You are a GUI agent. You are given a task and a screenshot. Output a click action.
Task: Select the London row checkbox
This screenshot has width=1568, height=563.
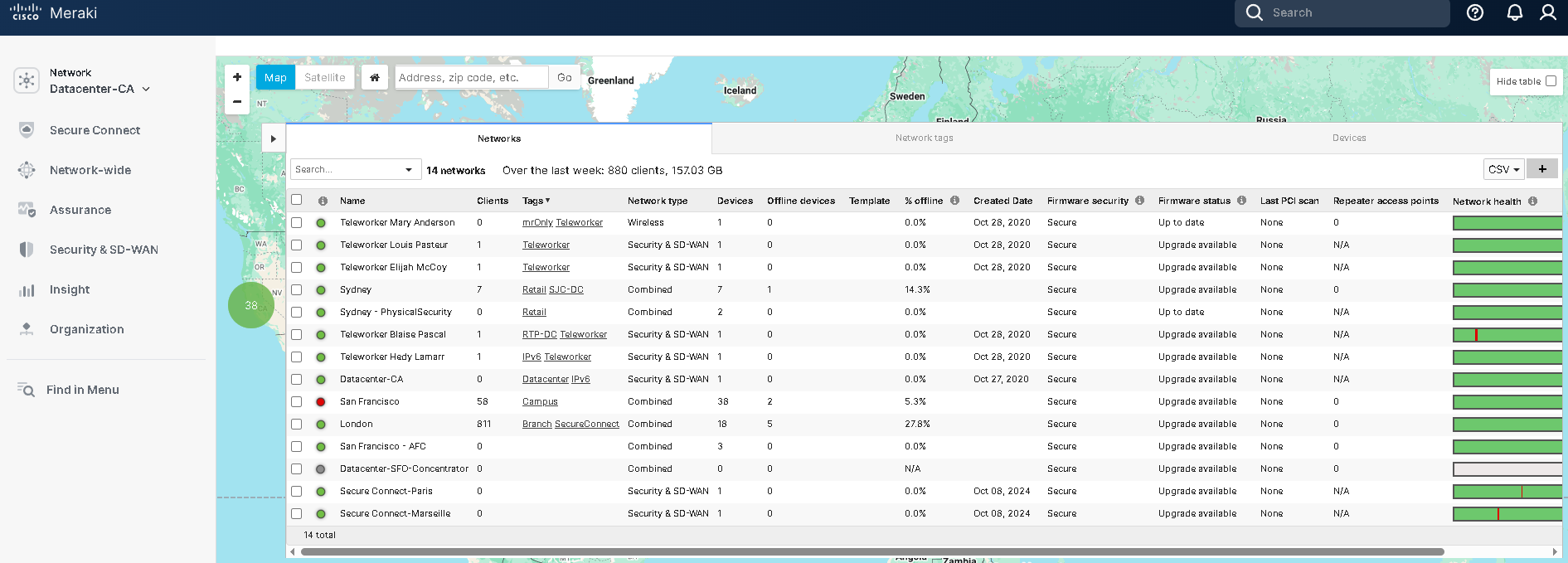[x=297, y=424]
